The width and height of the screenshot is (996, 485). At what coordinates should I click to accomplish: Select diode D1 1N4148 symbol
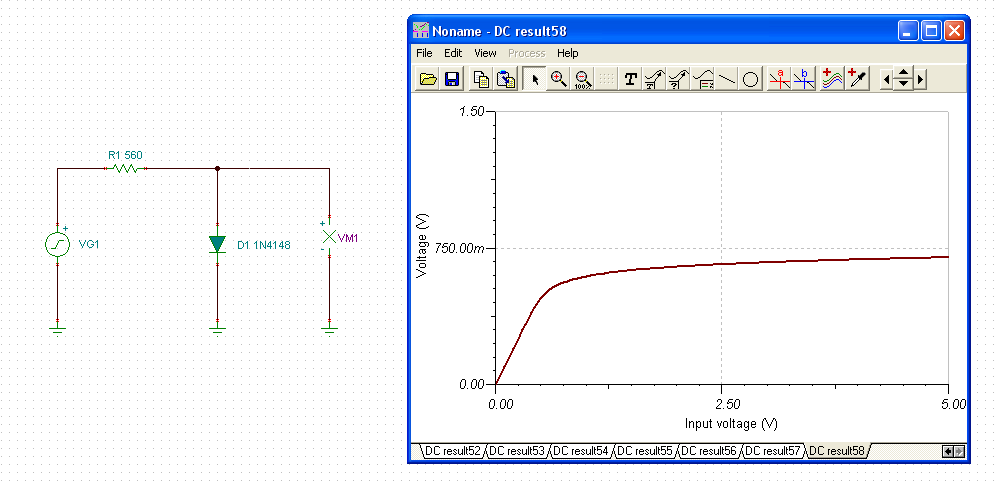pos(217,244)
